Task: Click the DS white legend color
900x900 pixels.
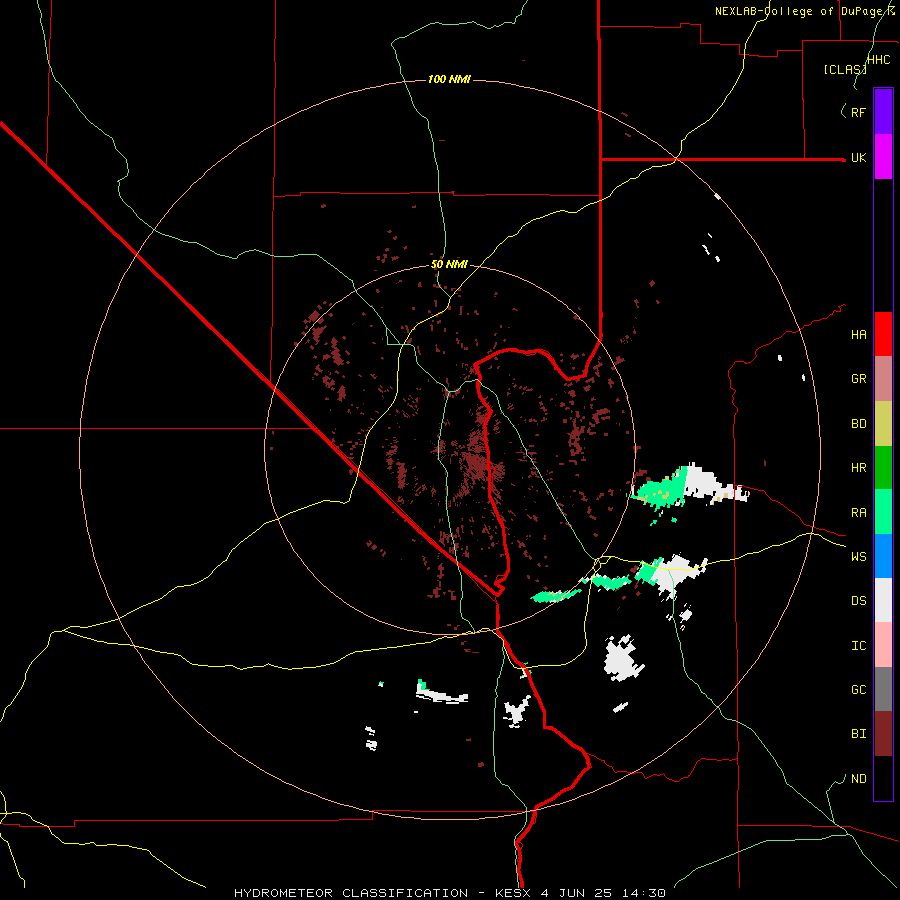Action: (x=883, y=600)
